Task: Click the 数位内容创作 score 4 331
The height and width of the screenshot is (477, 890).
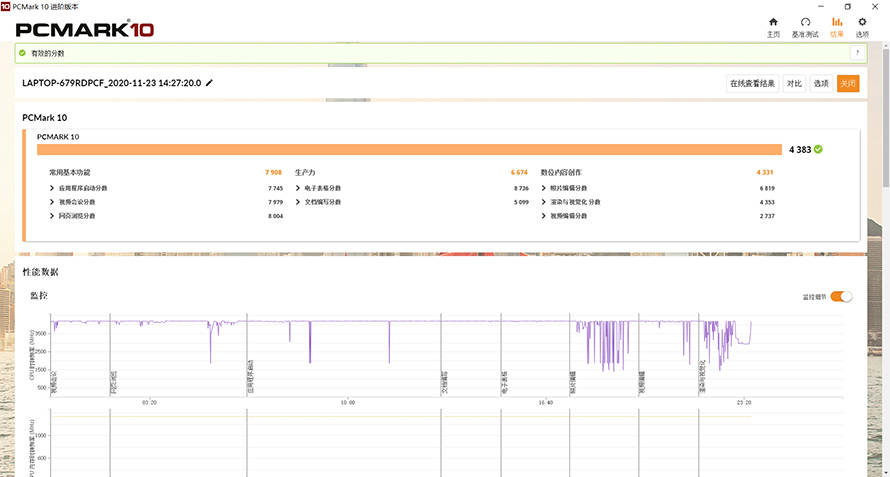Action: (x=765, y=172)
